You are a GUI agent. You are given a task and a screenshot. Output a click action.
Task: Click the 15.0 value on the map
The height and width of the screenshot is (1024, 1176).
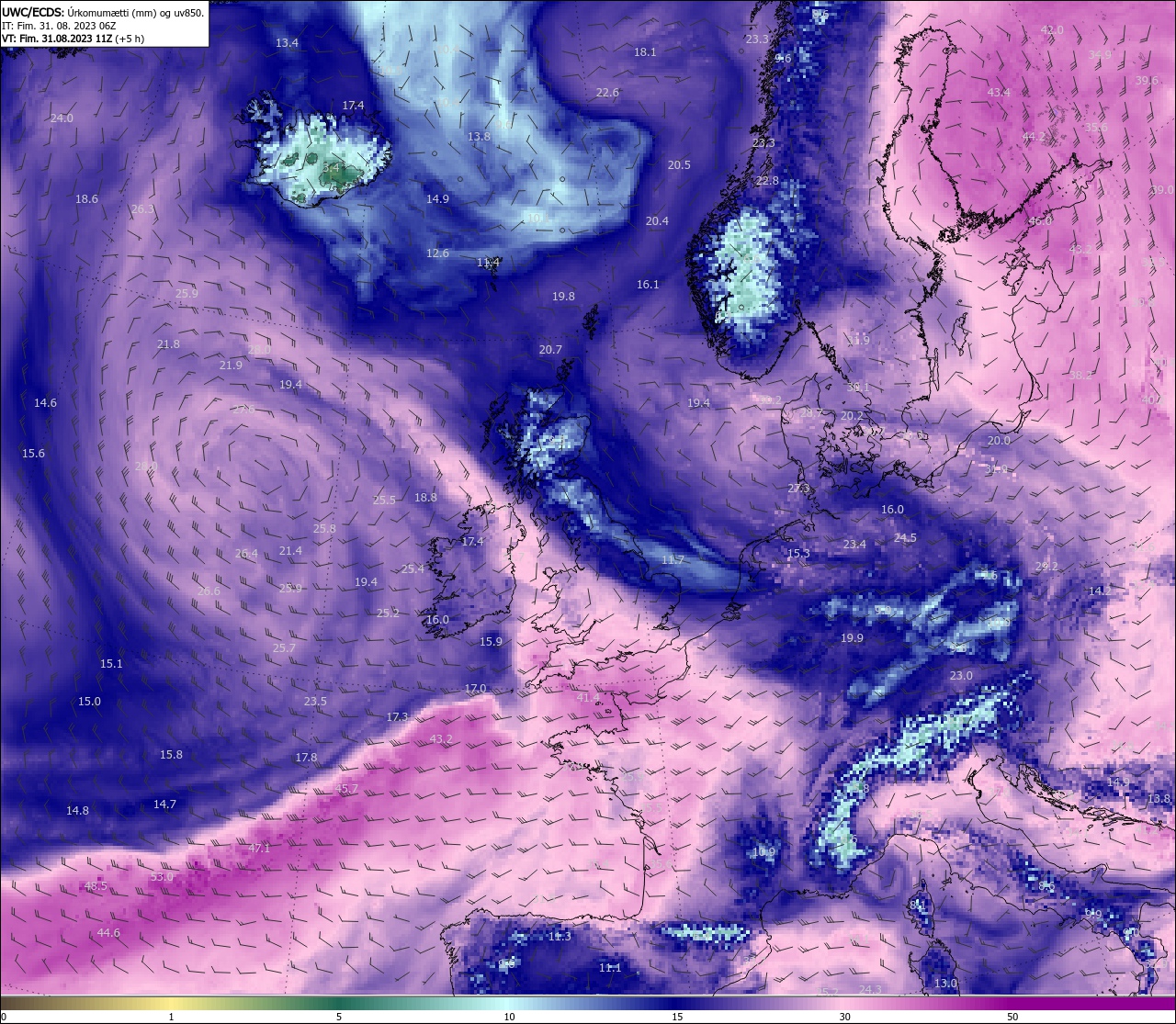click(89, 702)
